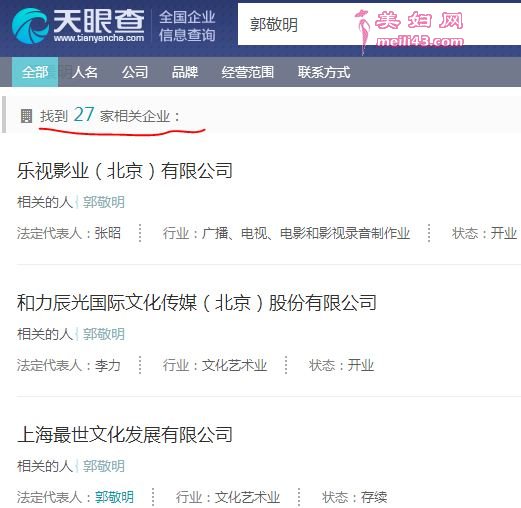Open the 经营范围 tab
The image size is (521, 508).
coord(248,72)
